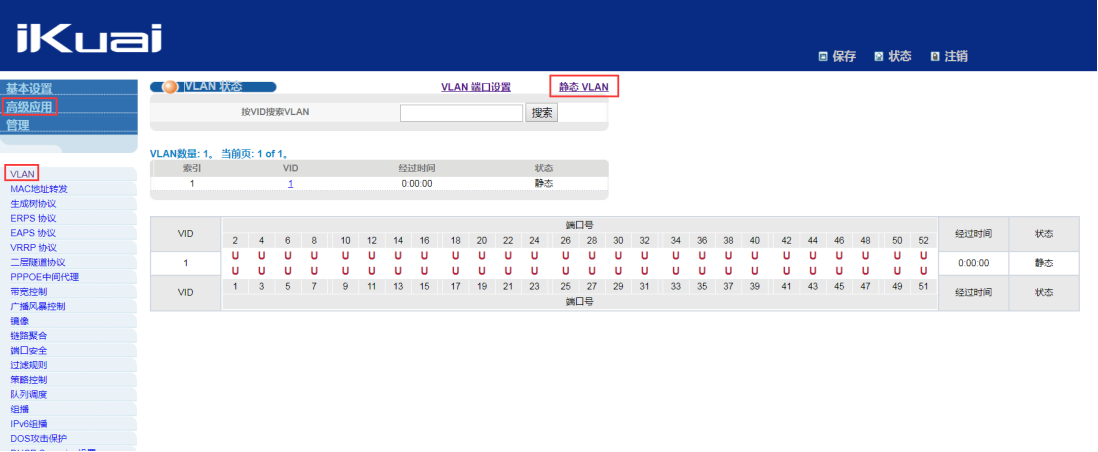Select 镜像 in the sidebar
The image size is (1098, 452).
(x=20, y=321)
